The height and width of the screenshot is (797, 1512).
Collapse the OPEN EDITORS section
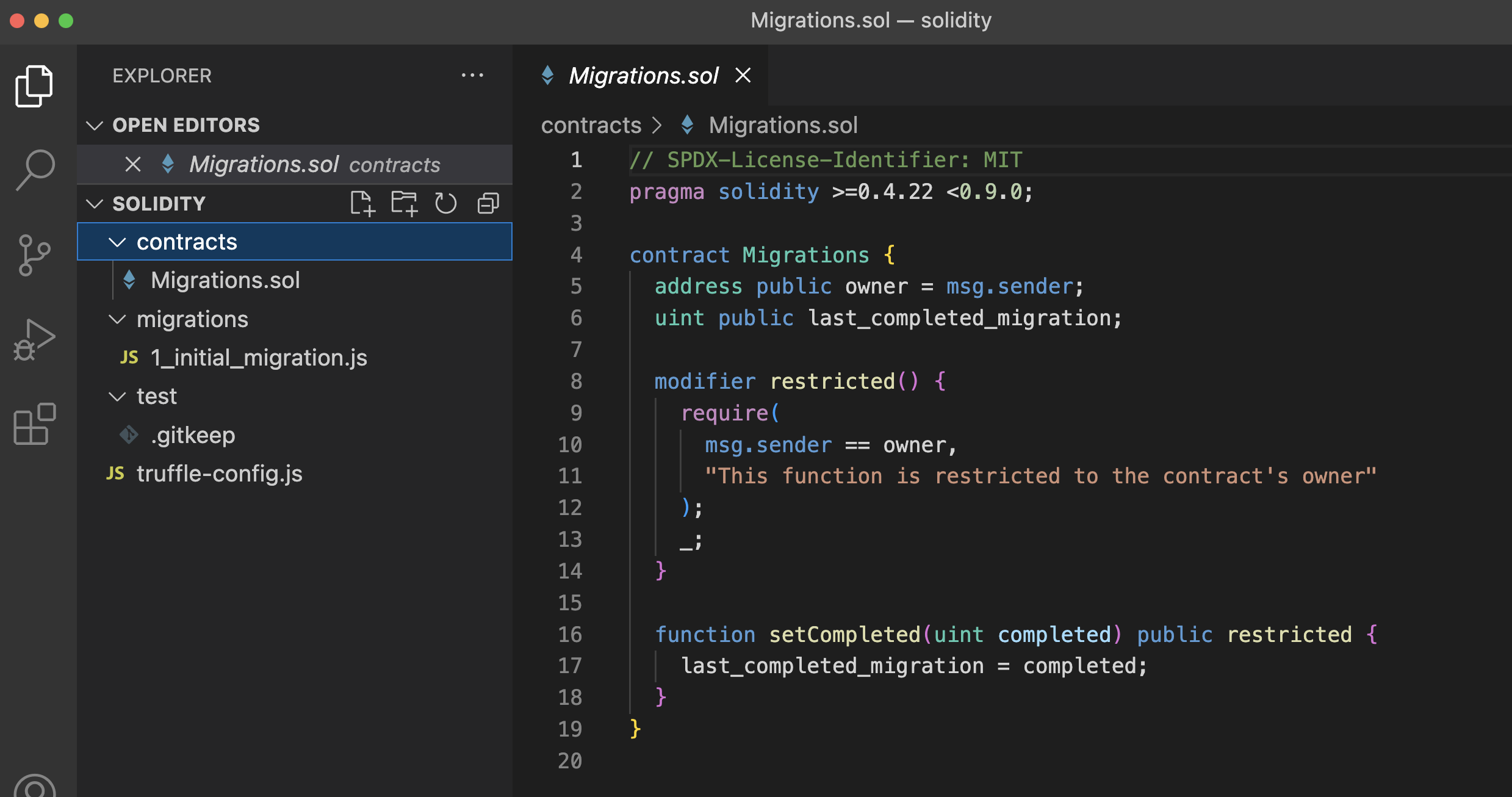95,126
